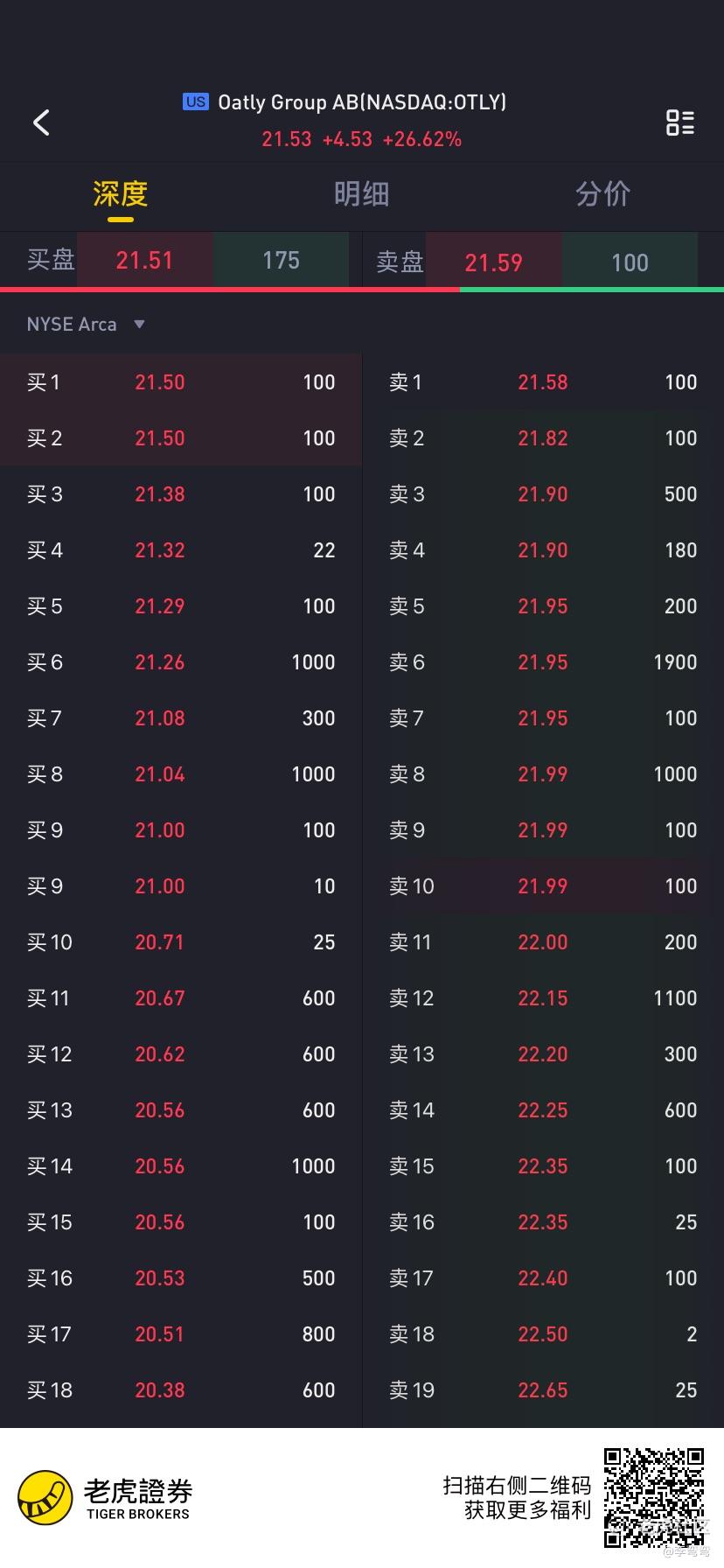724x1568 pixels.
Task: Tap the 买6 row with 1000 shares
Action: pos(181,662)
